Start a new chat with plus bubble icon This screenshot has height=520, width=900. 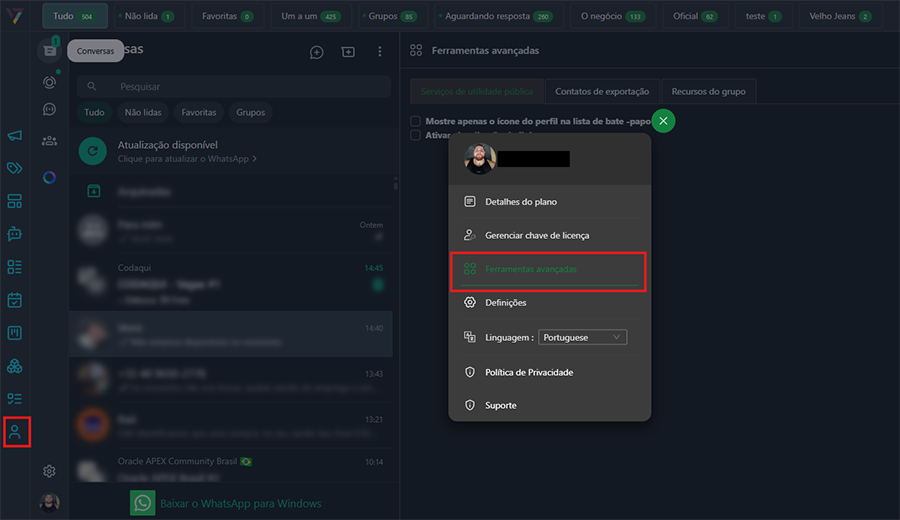pyautogui.click(x=316, y=52)
